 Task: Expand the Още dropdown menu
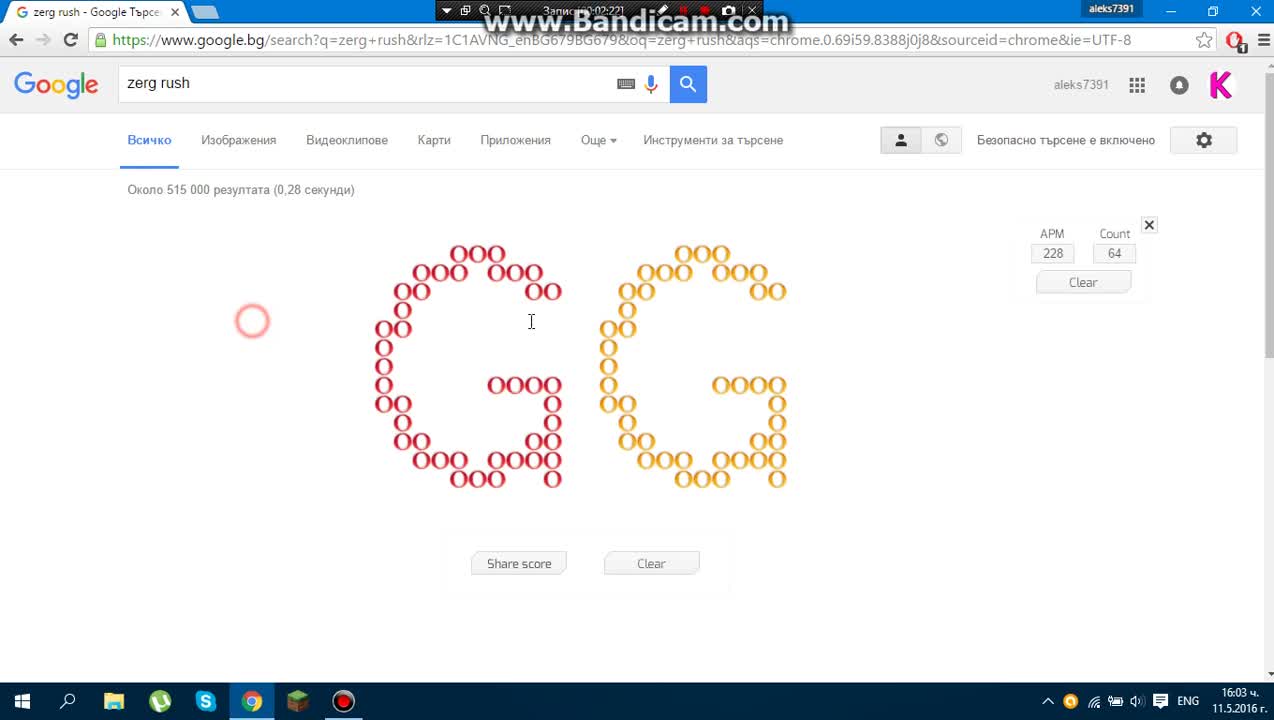[598, 140]
